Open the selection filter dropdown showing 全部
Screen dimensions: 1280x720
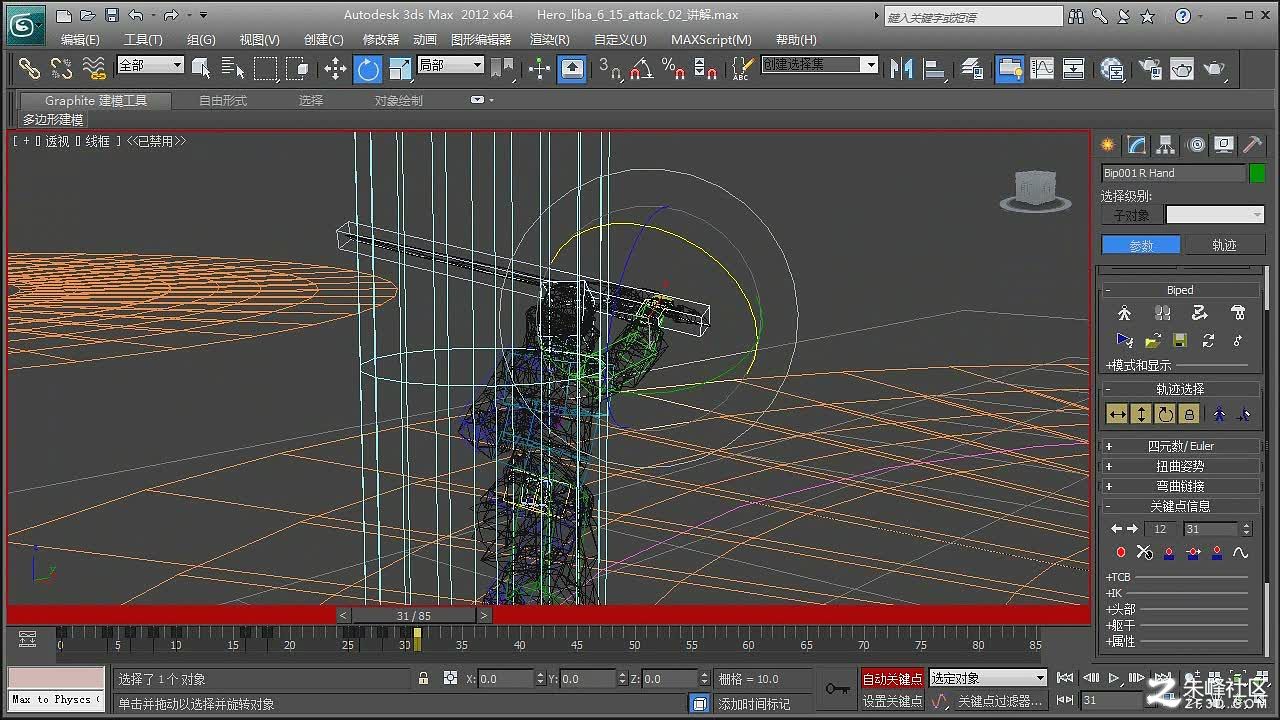pyautogui.click(x=150, y=65)
